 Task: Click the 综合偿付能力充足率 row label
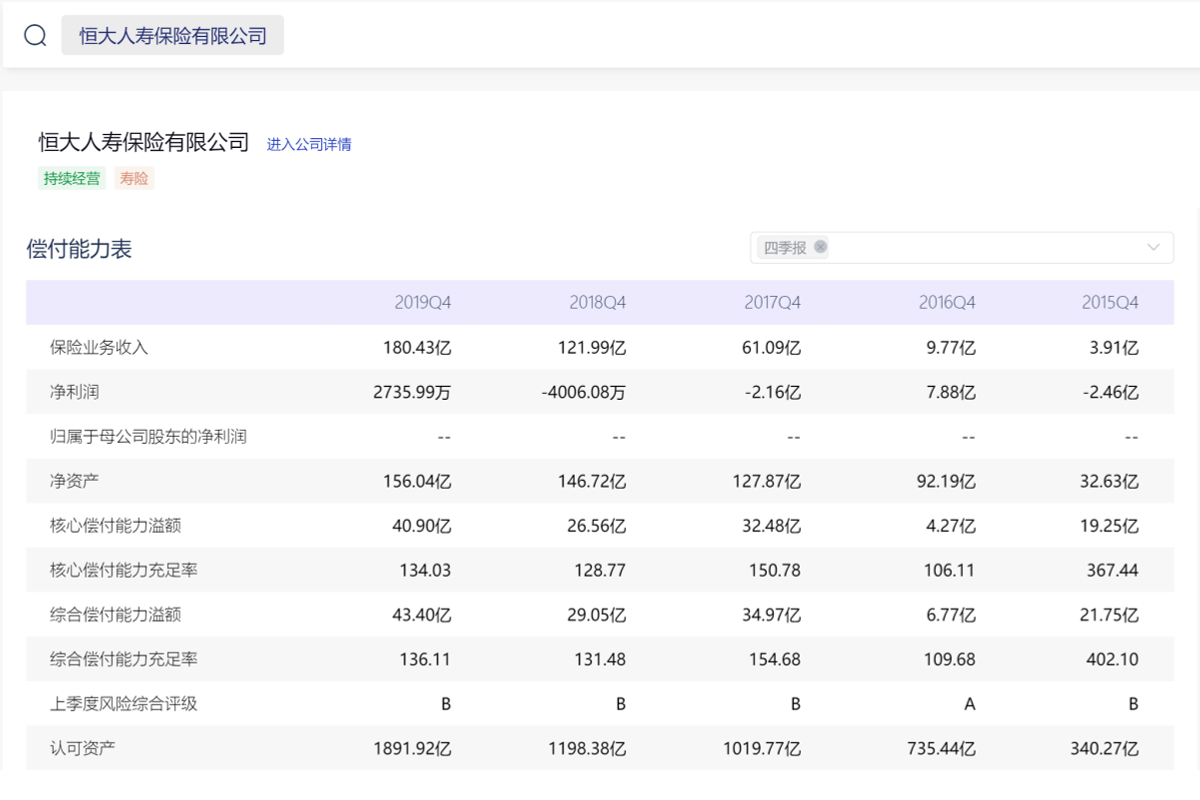pyautogui.click(x=124, y=659)
